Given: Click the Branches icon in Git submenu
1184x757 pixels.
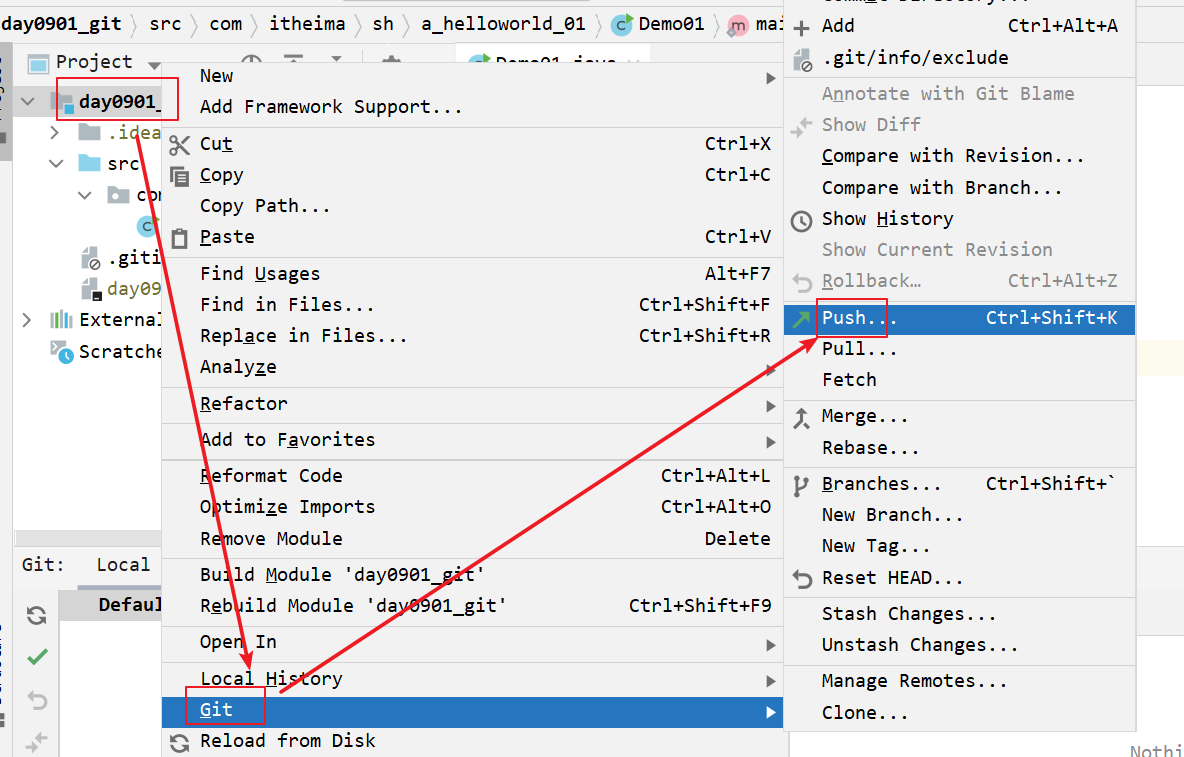Looking at the screenshot, I should (x=802, y=485).
